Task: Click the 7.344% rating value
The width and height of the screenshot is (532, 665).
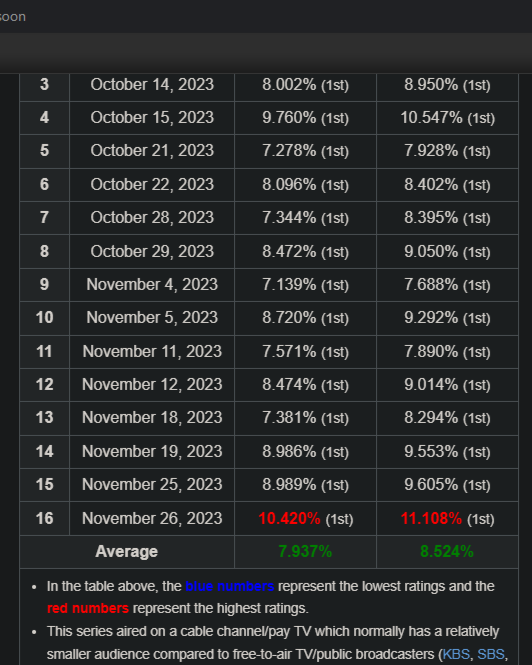Action: click(289, 218)
